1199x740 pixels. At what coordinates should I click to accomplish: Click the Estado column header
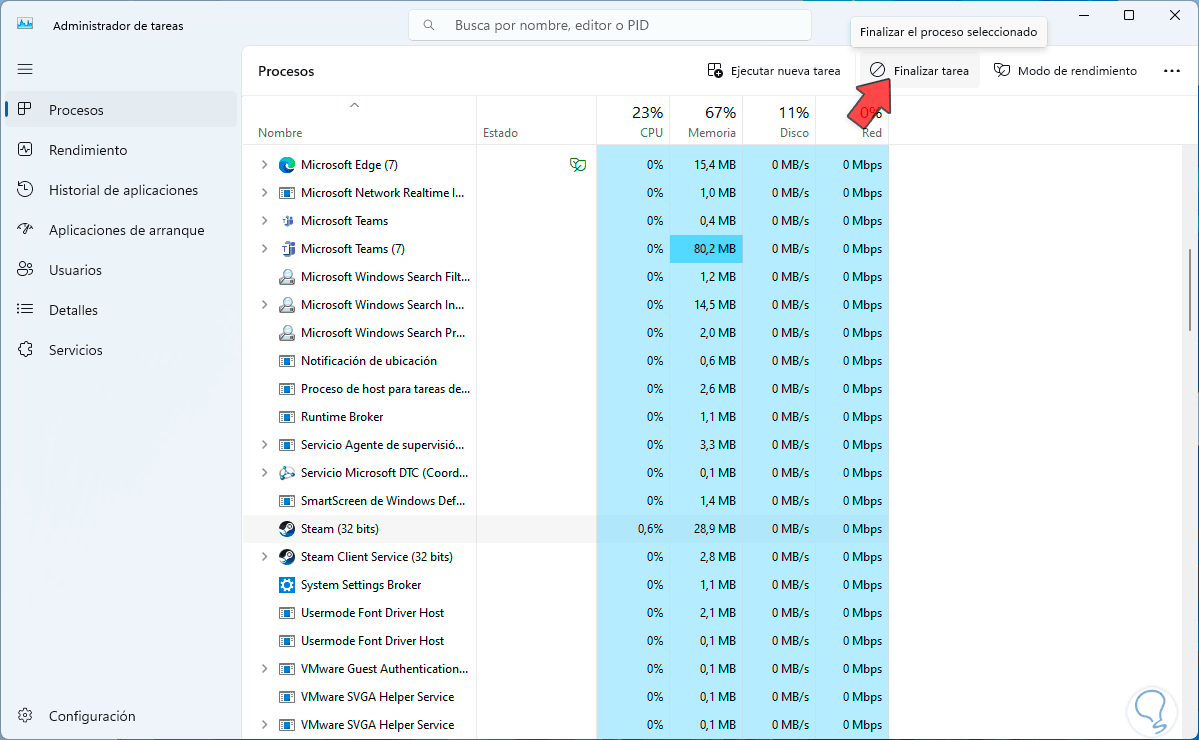point(536,121)
